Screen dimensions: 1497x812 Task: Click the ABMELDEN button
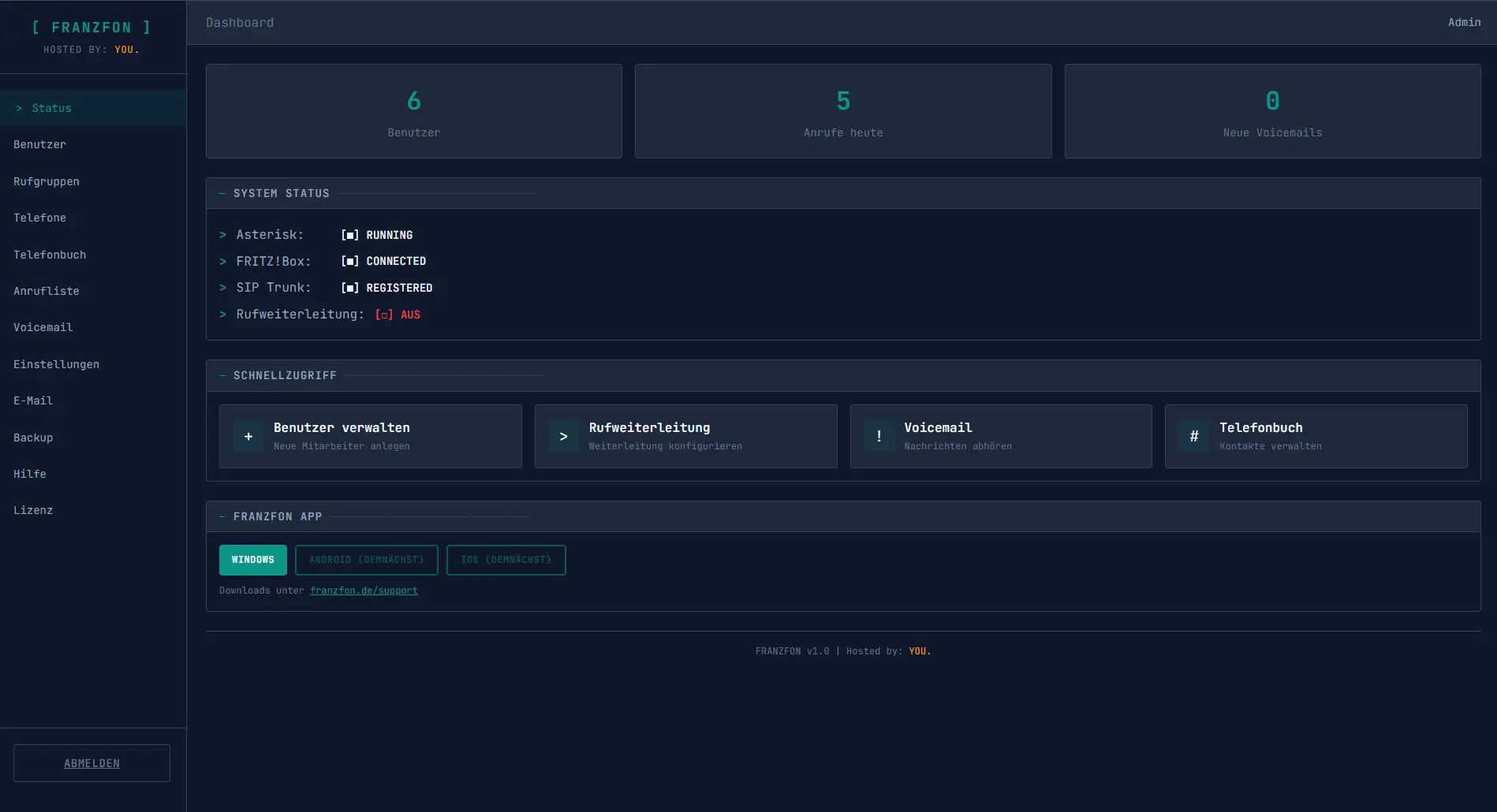[91, 762]
